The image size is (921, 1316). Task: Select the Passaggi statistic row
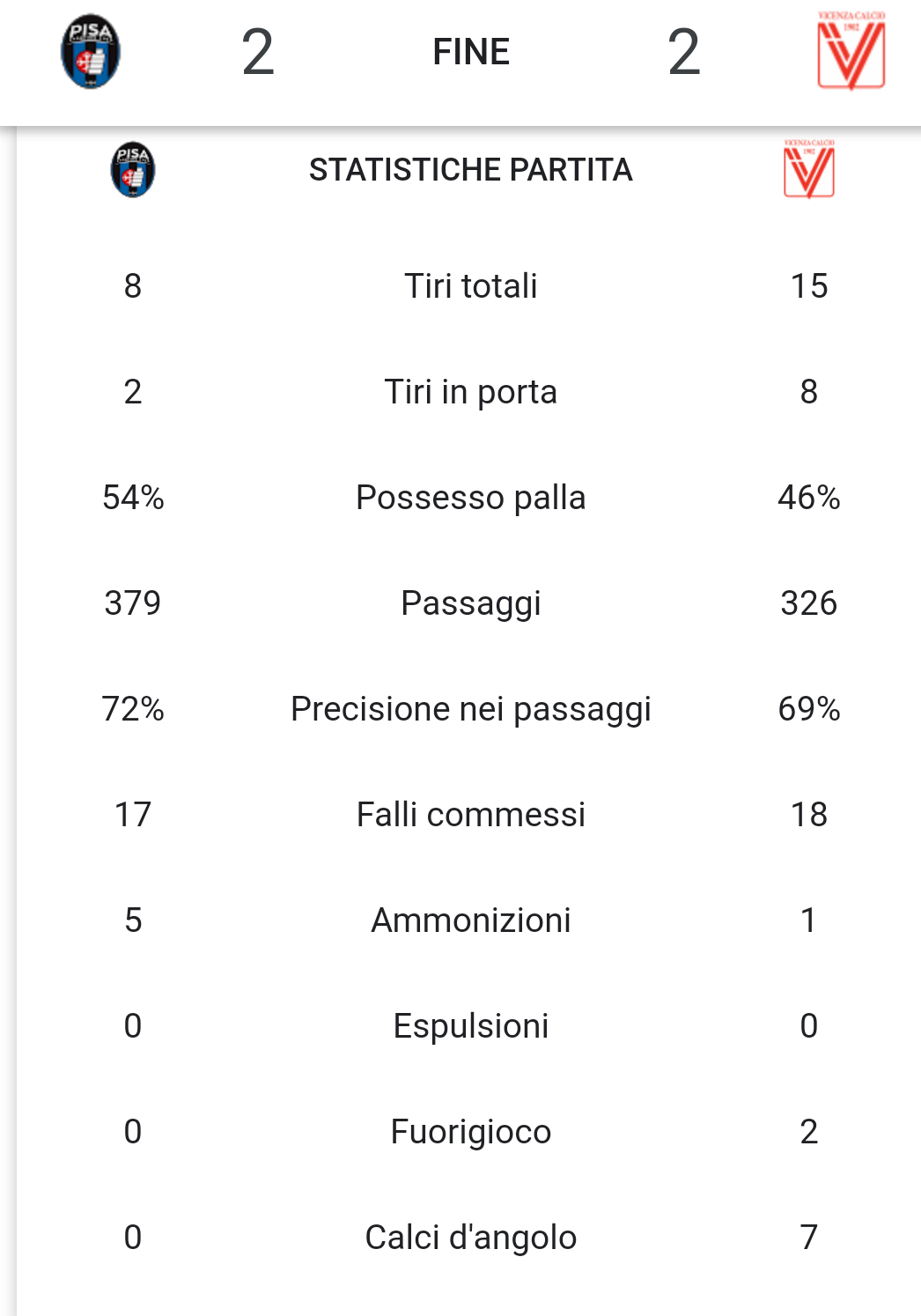[x=471, y=603]
